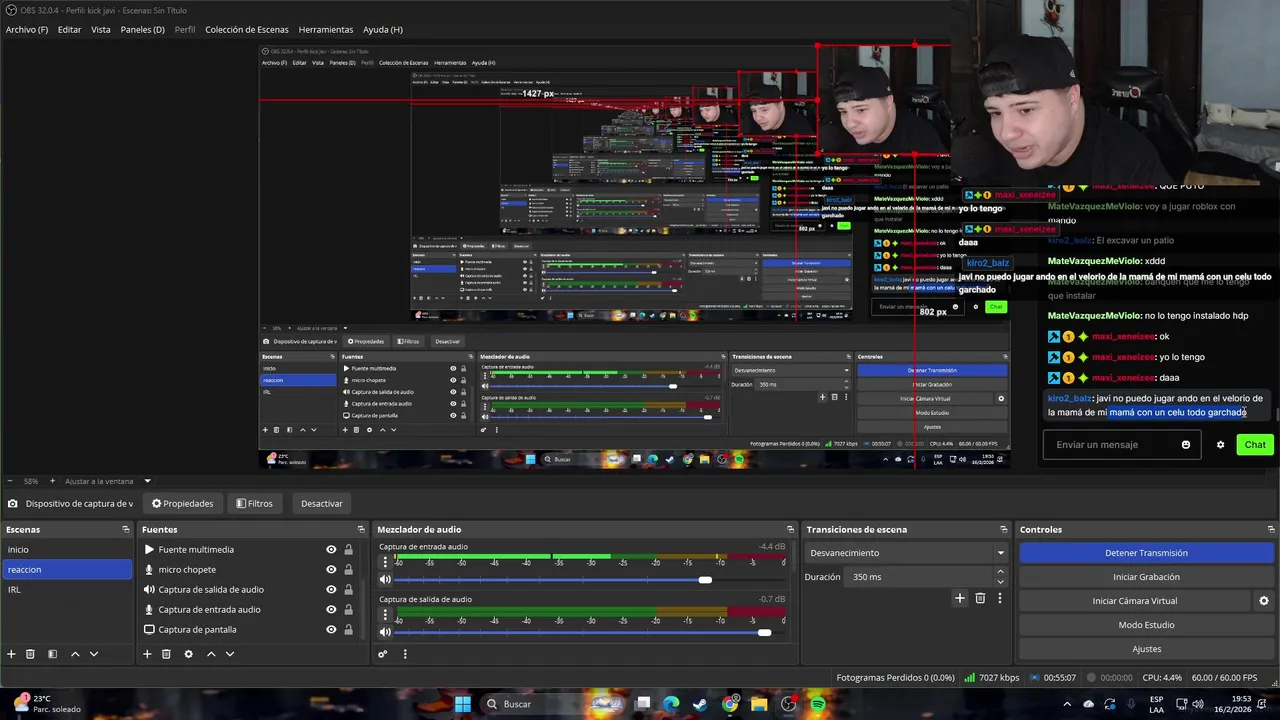Decrease transition duration with down arrow
Viewport: 1280px width, 720px height.
1000,582
